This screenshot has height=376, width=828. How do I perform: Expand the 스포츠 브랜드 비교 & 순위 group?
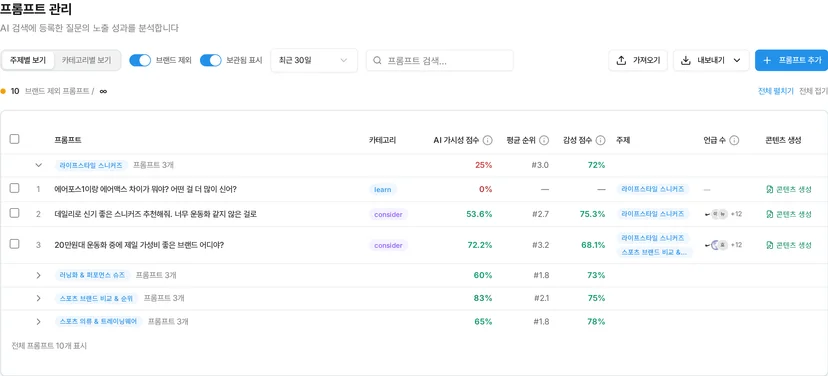tap(38, 298)
